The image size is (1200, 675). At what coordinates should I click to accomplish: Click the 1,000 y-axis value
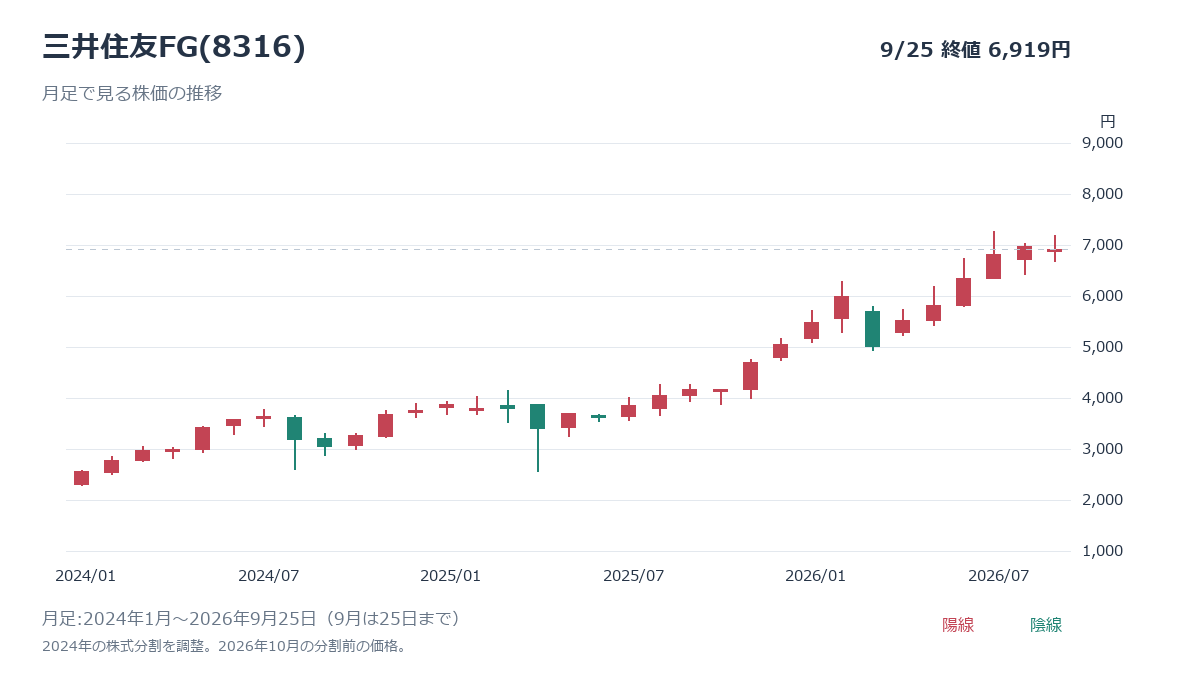pyautogui.click(x=1103, y=551)
